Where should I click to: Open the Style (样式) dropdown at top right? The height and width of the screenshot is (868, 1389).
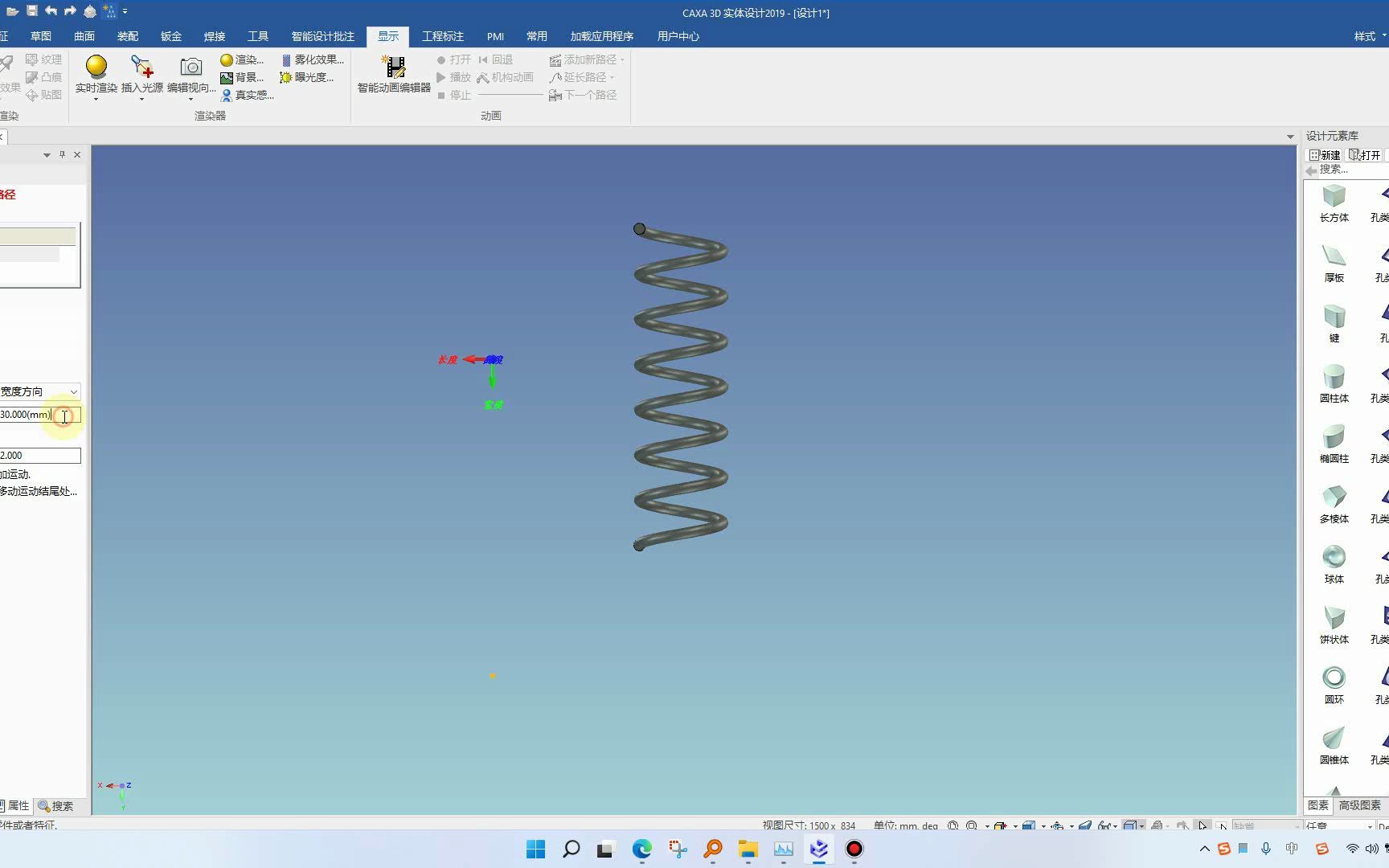1370,36
